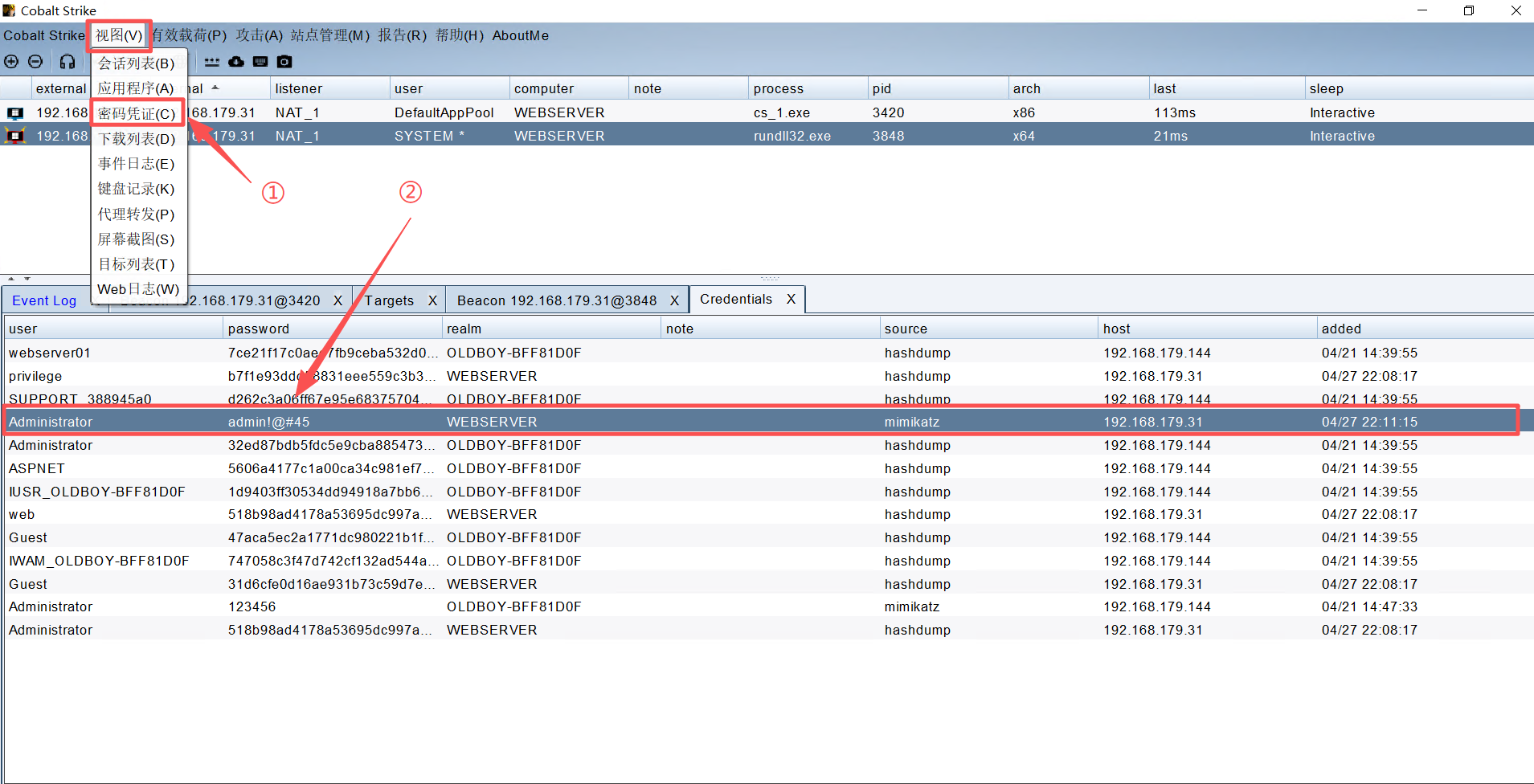Close the Beacon @3420 tab
Screen dimensions: 1534x784
pos(337,300)
